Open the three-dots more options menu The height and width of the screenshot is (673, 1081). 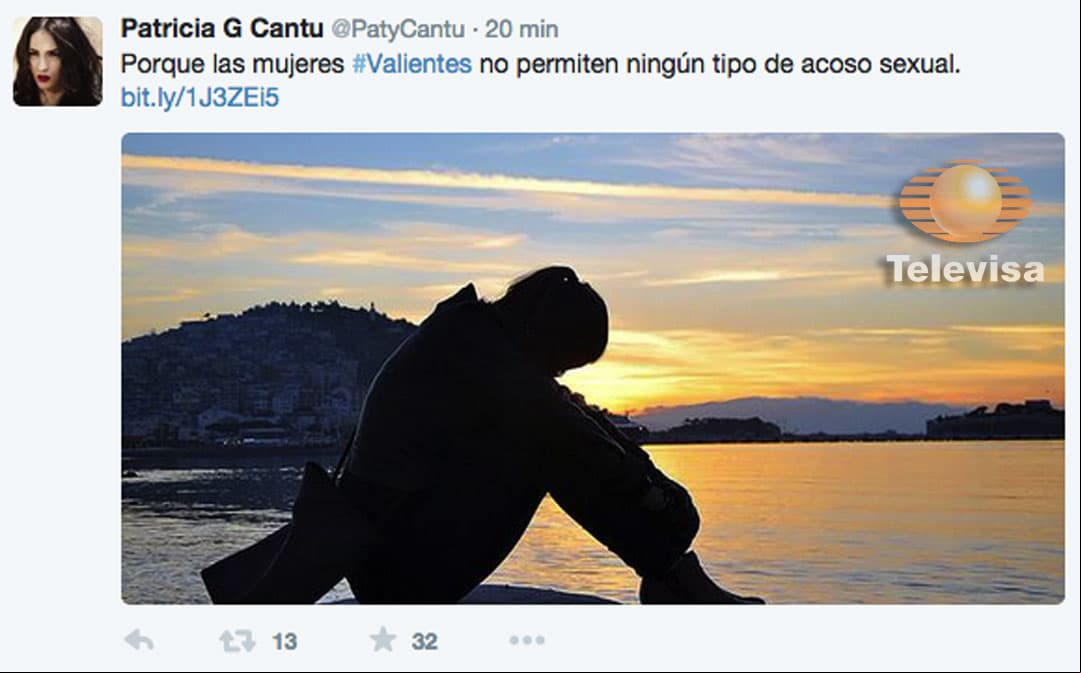click(x=527, y=641)
